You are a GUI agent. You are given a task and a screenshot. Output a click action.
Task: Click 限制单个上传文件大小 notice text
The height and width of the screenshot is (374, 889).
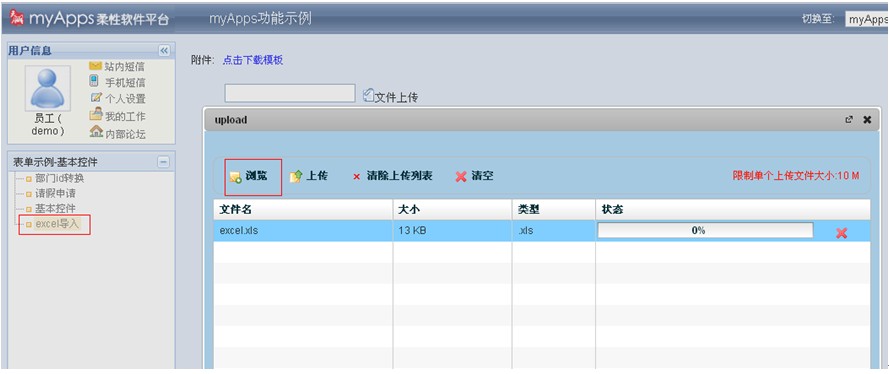[x=796, y=176]
